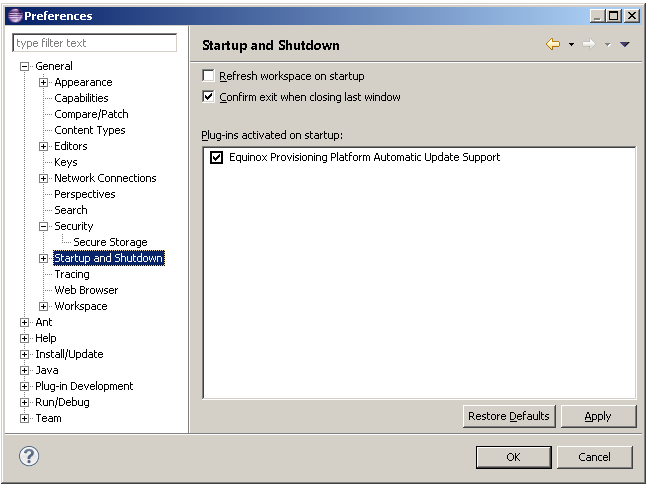Expand the Install/Update category

(x=25, y=354)
